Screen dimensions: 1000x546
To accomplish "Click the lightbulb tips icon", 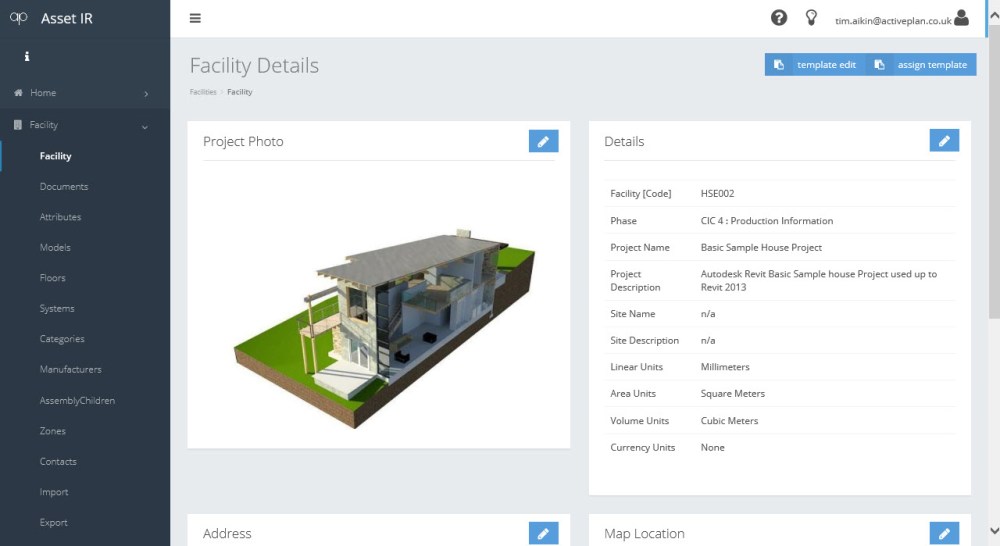I will pyautogui.click(x=811, y=18).
